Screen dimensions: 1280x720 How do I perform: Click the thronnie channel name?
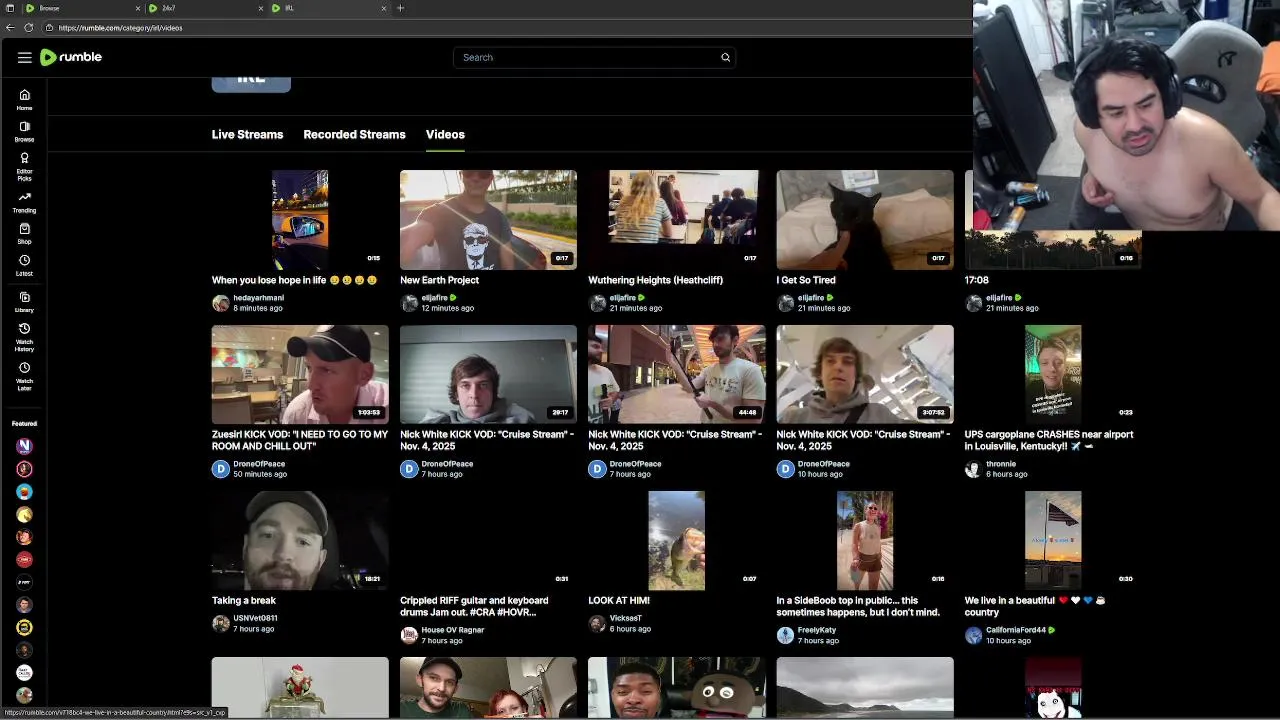click(x=1001, y=464)
